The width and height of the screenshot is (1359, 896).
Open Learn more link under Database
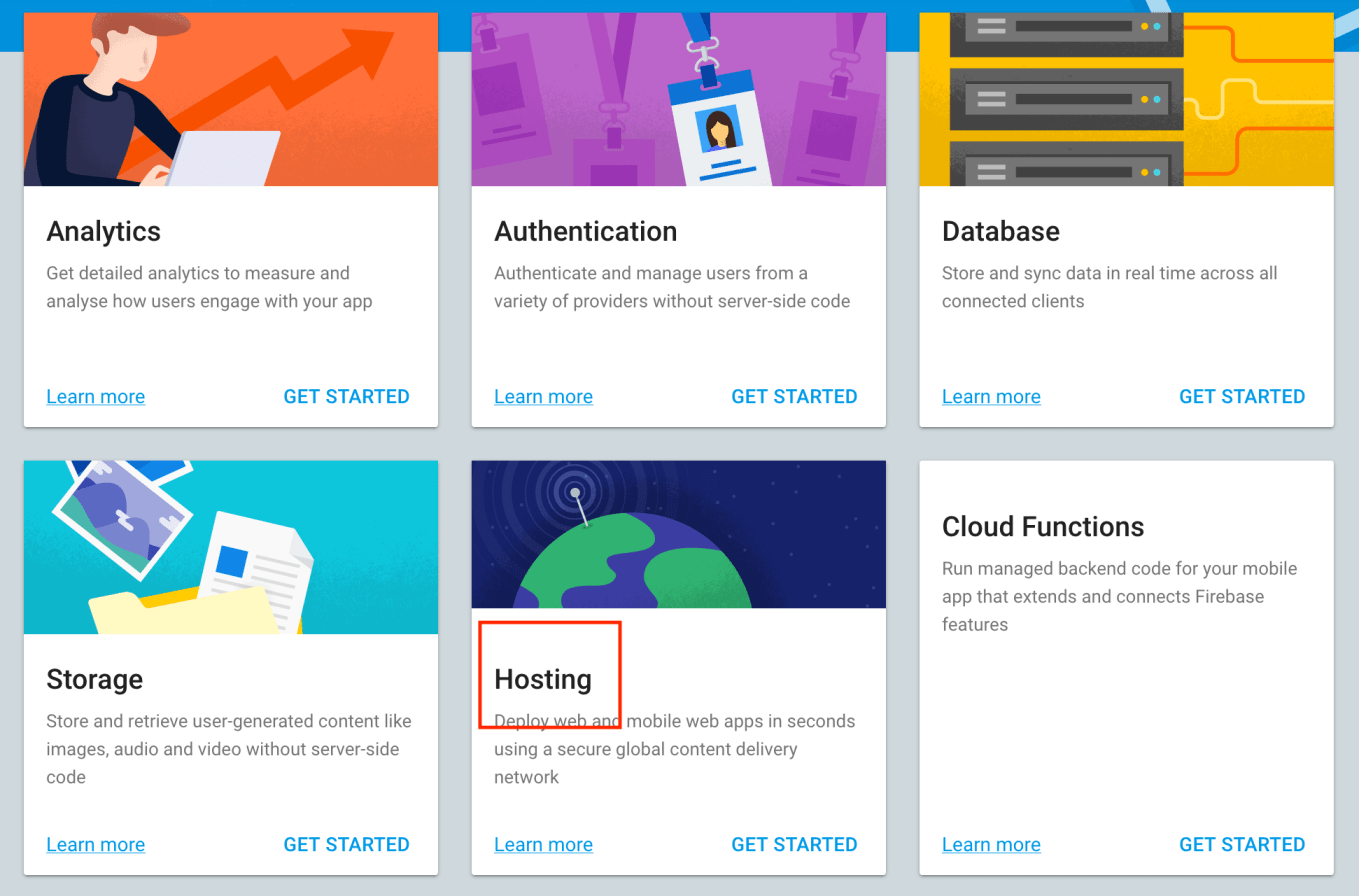point(991,397)
